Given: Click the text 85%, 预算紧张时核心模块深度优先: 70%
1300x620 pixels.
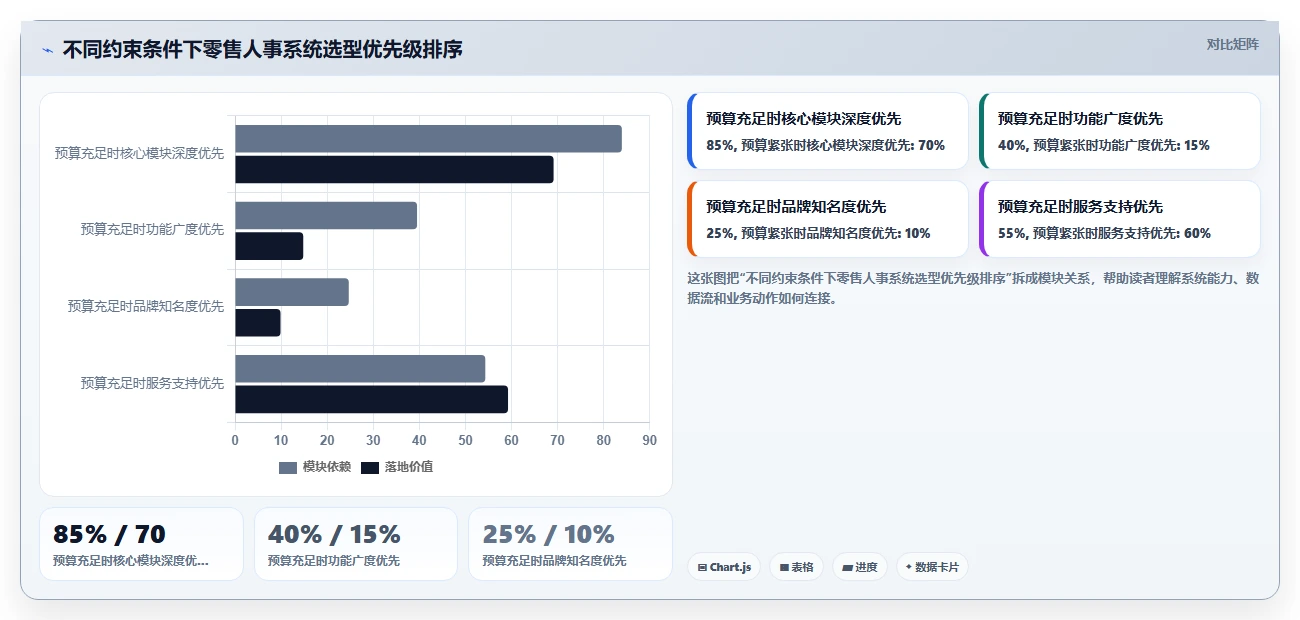Looking at the screenshot, I should pos(825,145).
